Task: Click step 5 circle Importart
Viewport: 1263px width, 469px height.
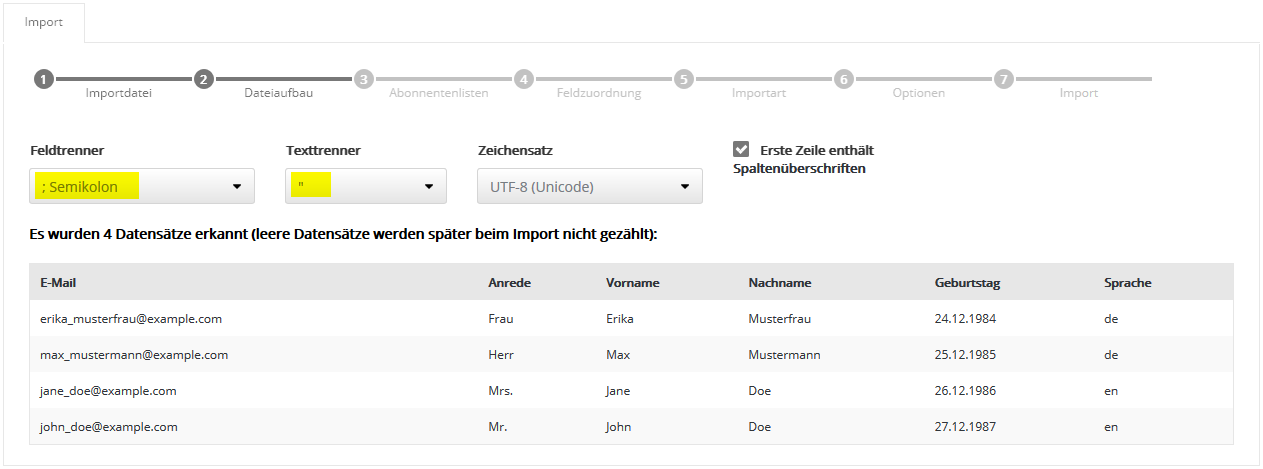Action: pyautogui.click(x=684, y=79)
